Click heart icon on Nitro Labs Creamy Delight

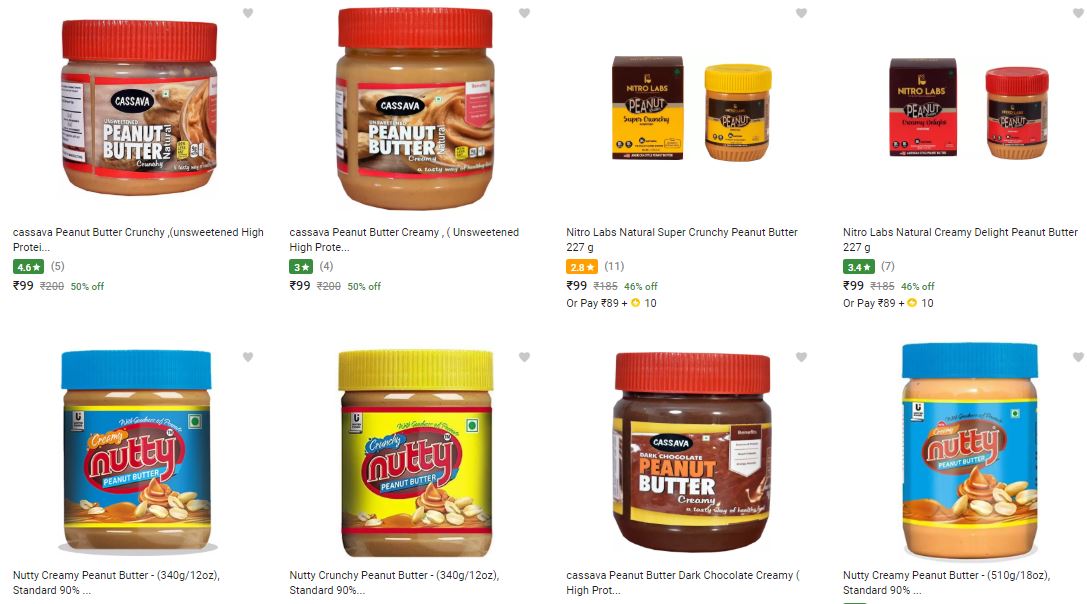point(1078,13)
